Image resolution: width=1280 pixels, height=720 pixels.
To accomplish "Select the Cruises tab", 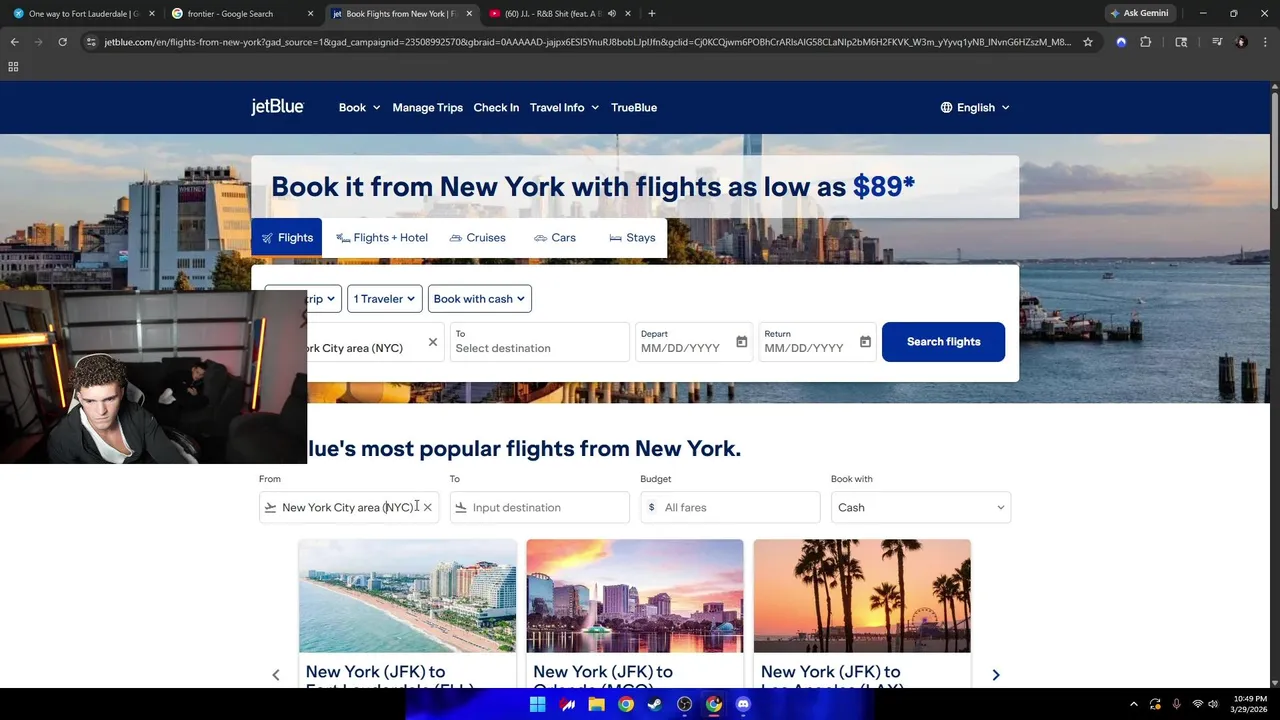I will (x=477, y=238).
